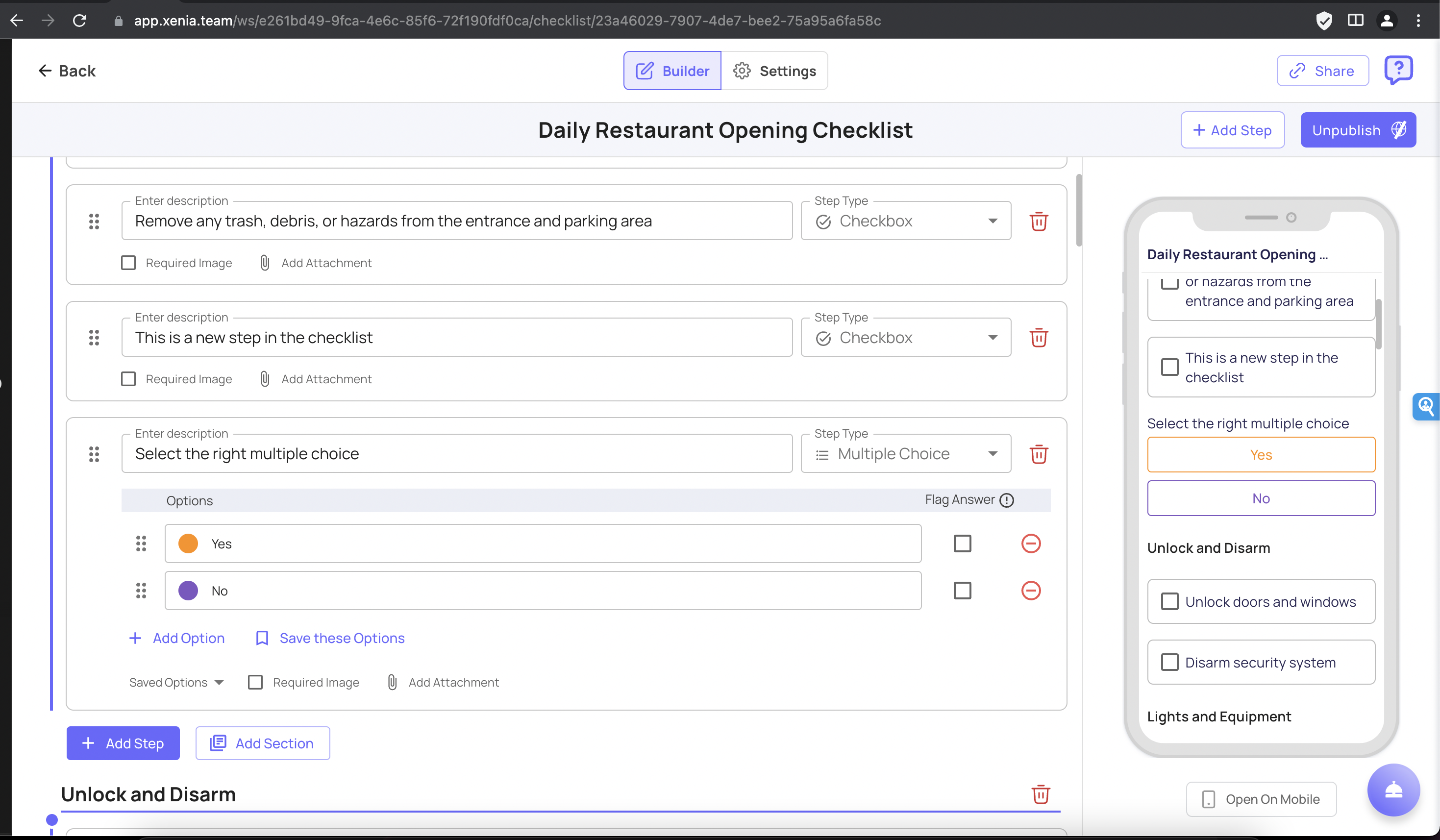The image size is (1440, 840).
Task: Delete the 'This is a new step' step
Action: click(x=1038, y=338)
